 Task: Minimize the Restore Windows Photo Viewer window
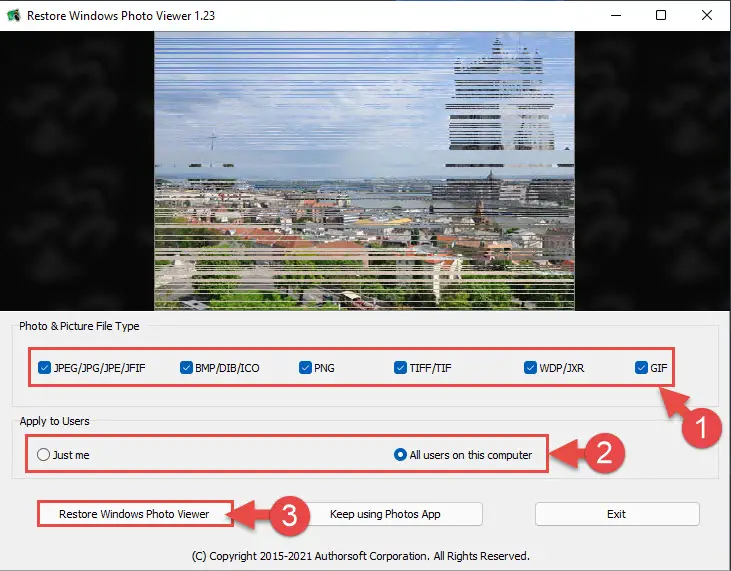(616, 15)
